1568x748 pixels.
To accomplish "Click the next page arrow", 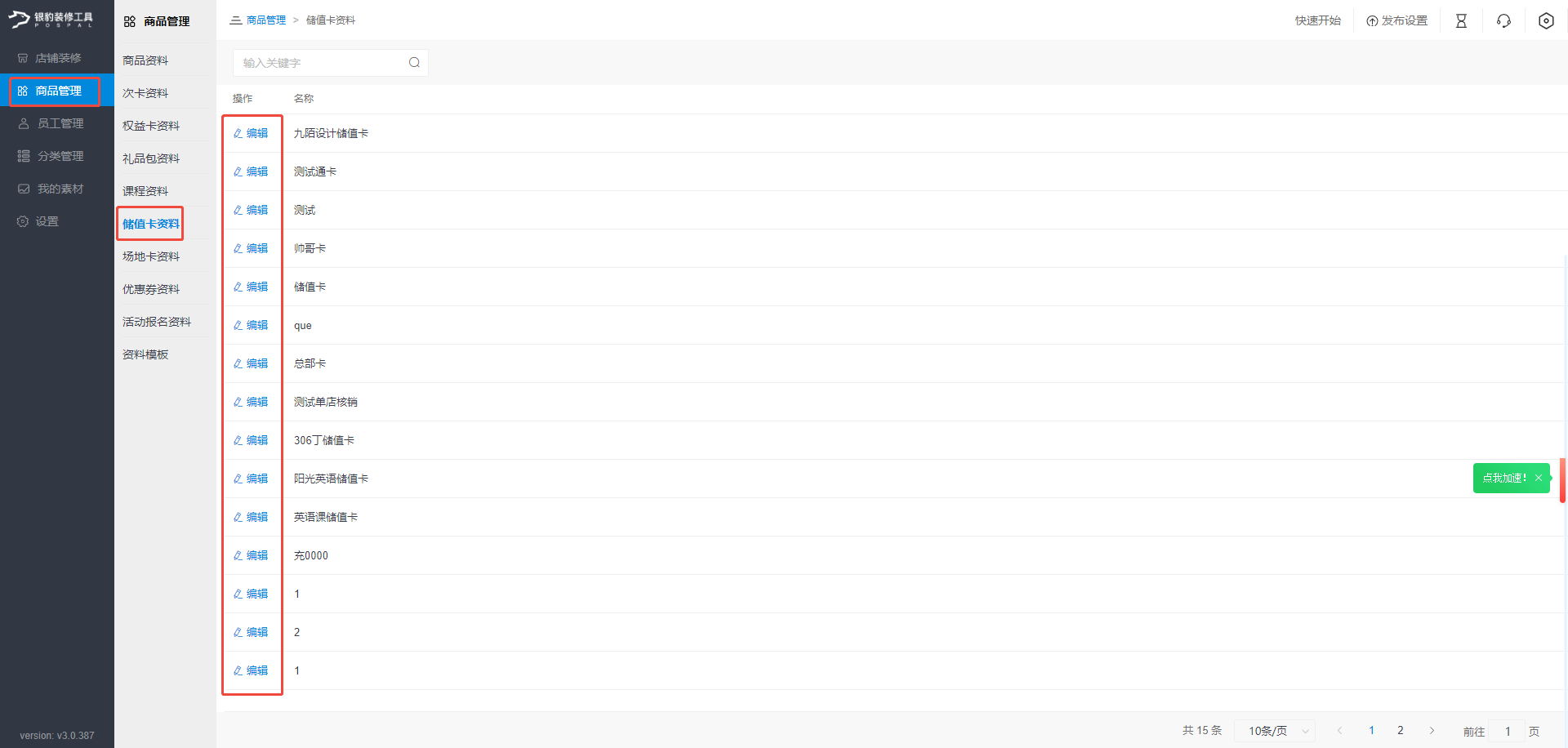I will coord(1432,731).
